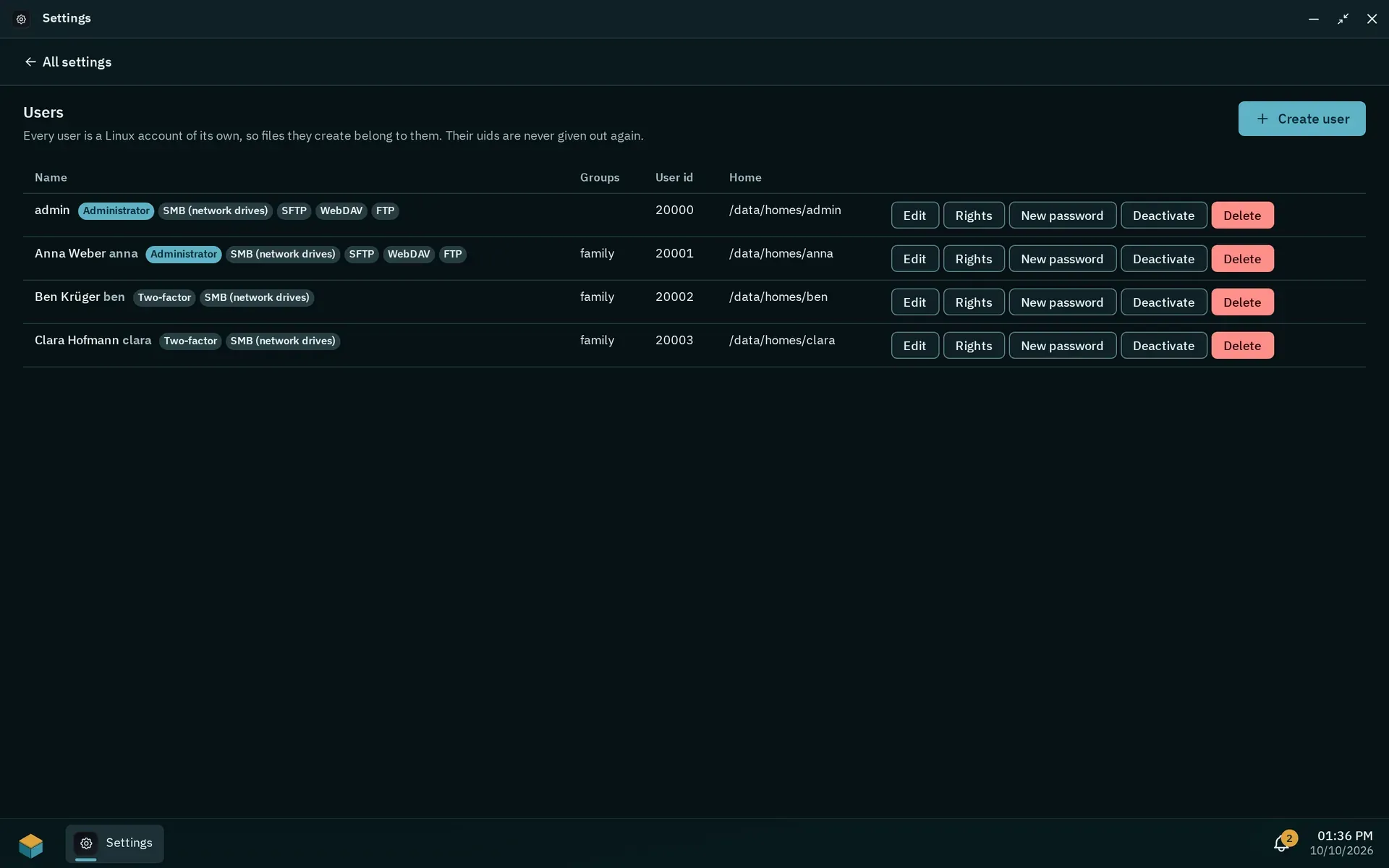The image size is (1389, 868).
Task: Set a new password for Anna Weber
Action: (x=1062, y=259)
